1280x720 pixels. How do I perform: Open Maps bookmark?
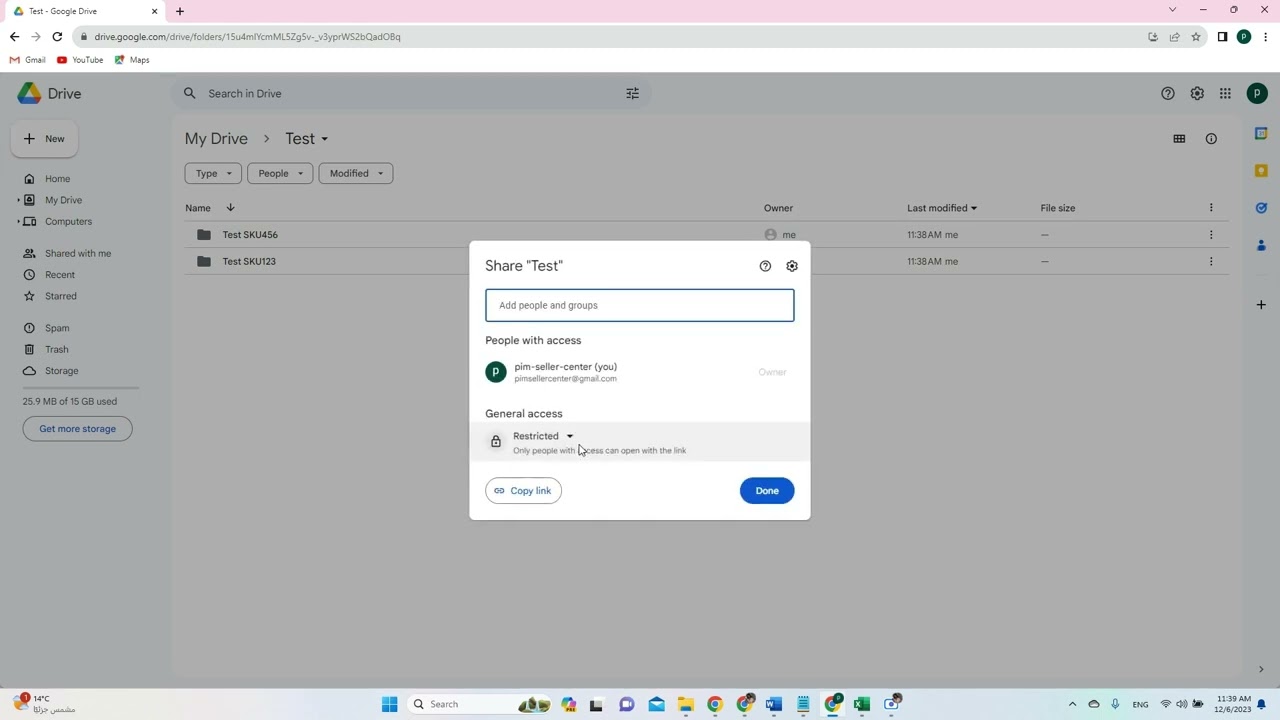coord(132,60)
